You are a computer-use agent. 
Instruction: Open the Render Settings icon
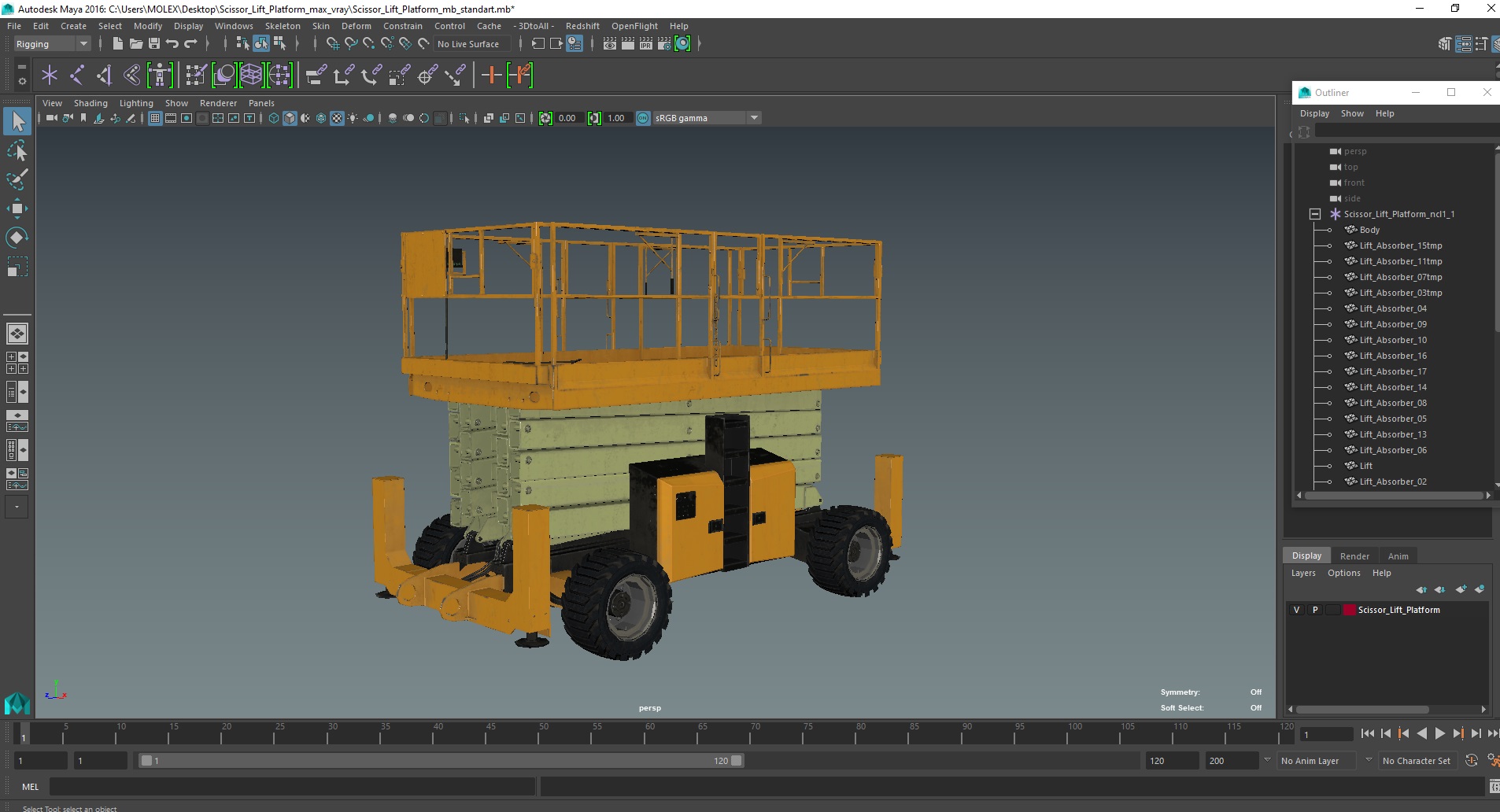664,44
